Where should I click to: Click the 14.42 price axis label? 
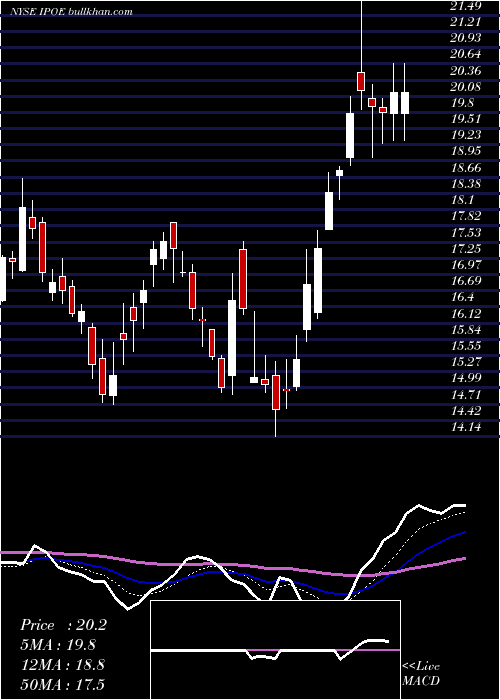pyautogui.click(x=466, y=410)
